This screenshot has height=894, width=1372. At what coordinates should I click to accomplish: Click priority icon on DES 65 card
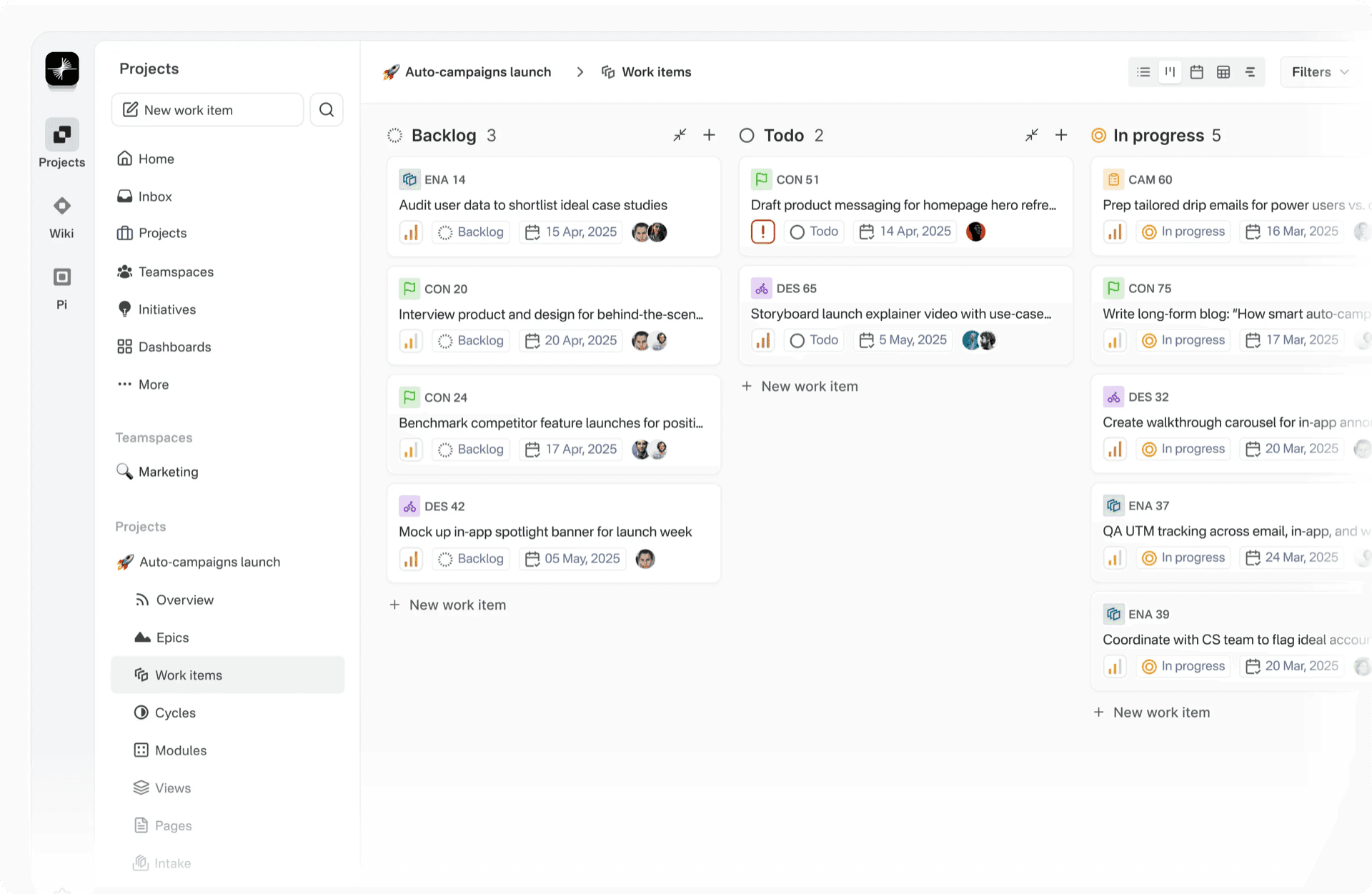(x=762, y=340)
